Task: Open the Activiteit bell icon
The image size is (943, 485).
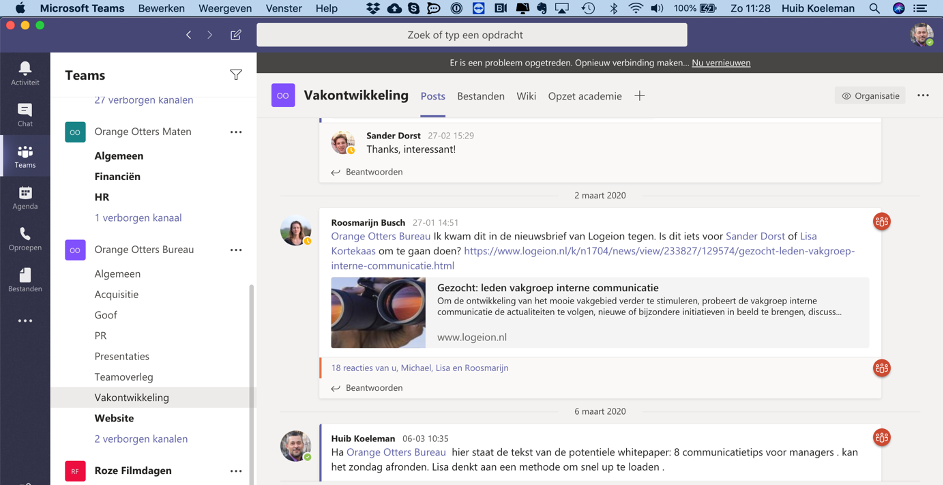Action: click(25, 73)
